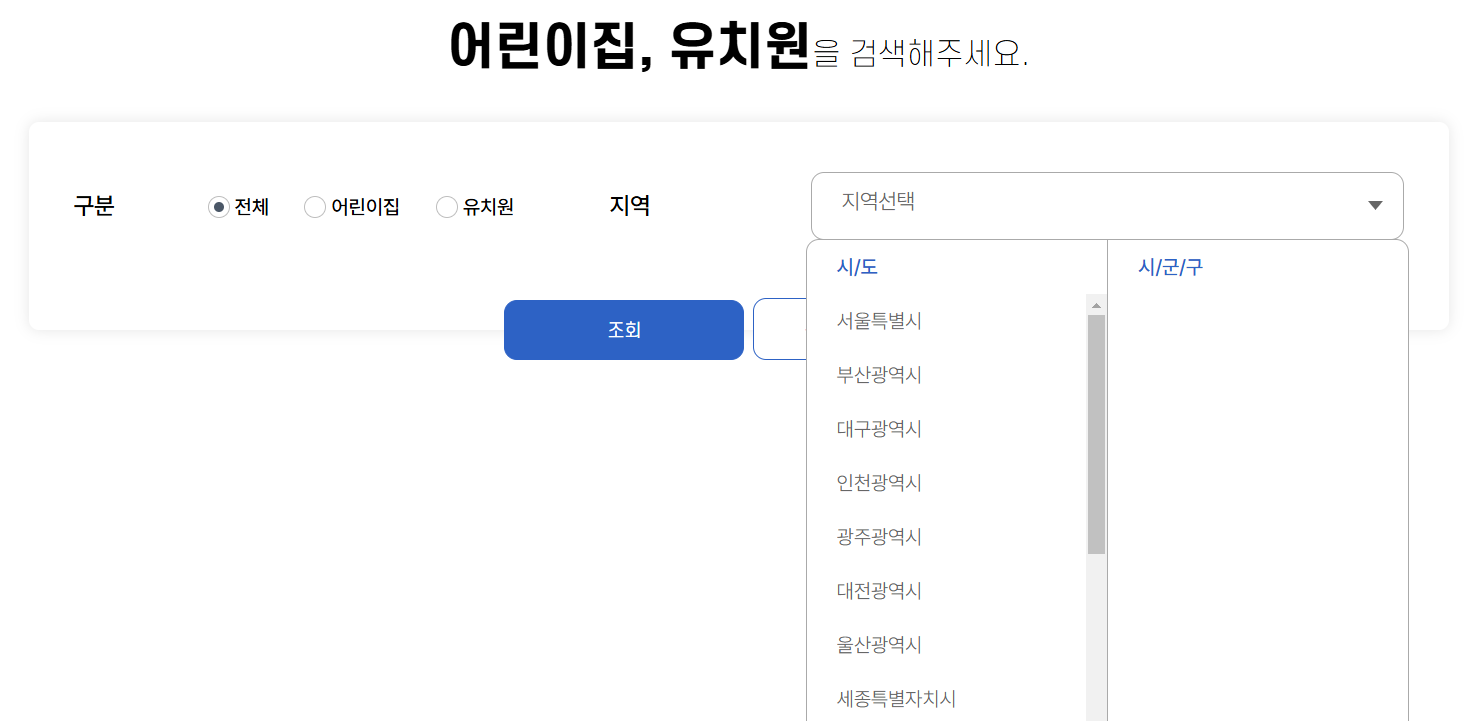
Task: Select the 어린이집 radio button
Action: [314, 206]
